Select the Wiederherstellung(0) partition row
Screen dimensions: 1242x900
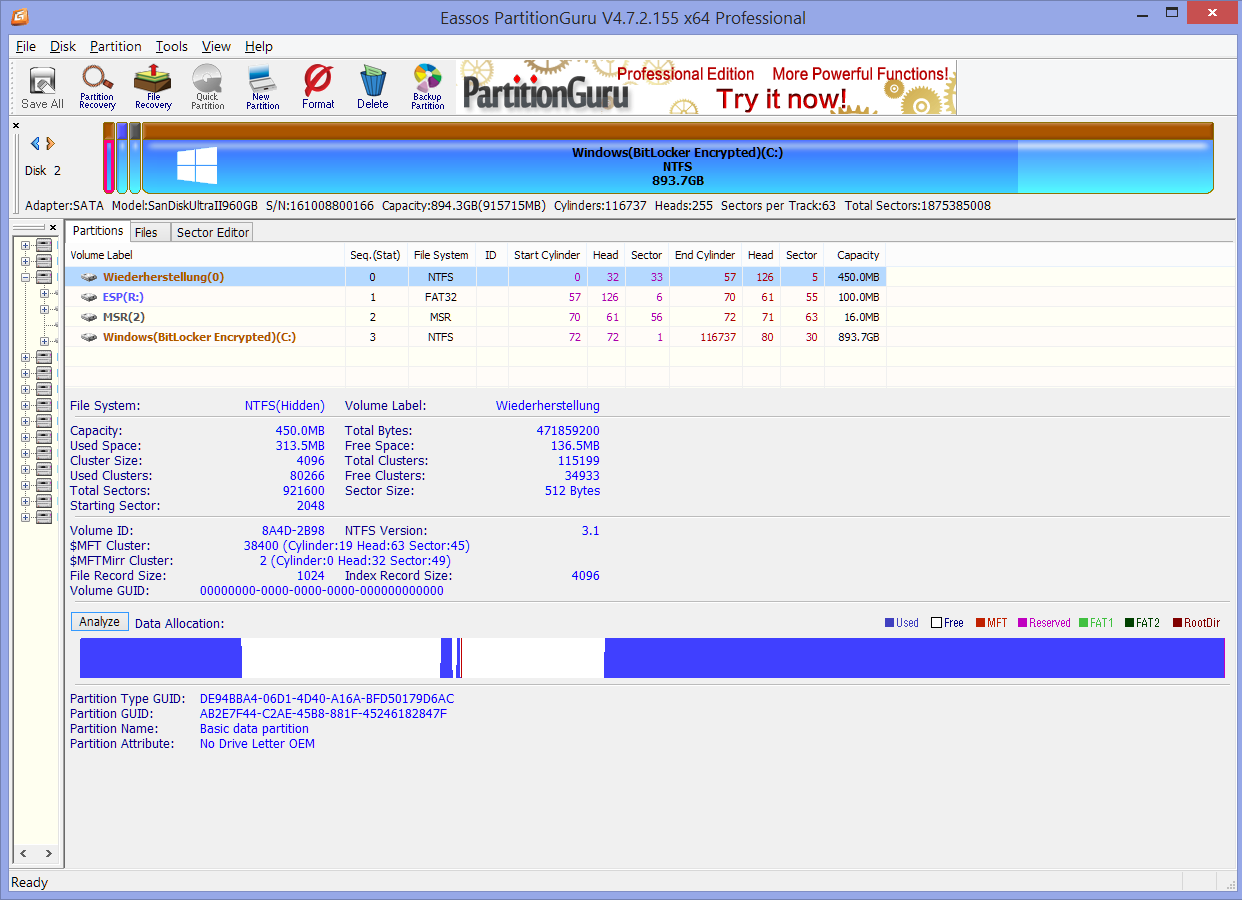pos(476,277)
